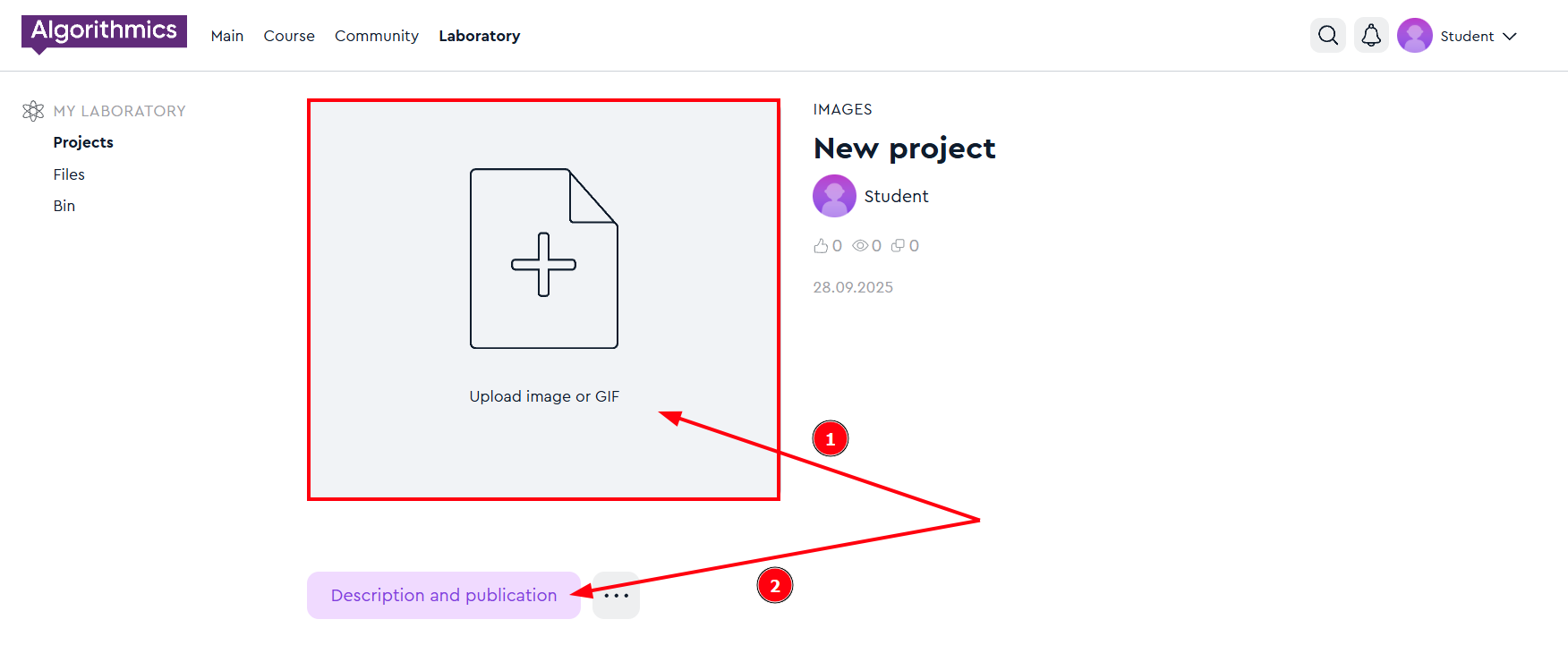Open the Course menu item
Viewport: 1568px width, 645px height.
pyautogui.click(x=289, y=37)
